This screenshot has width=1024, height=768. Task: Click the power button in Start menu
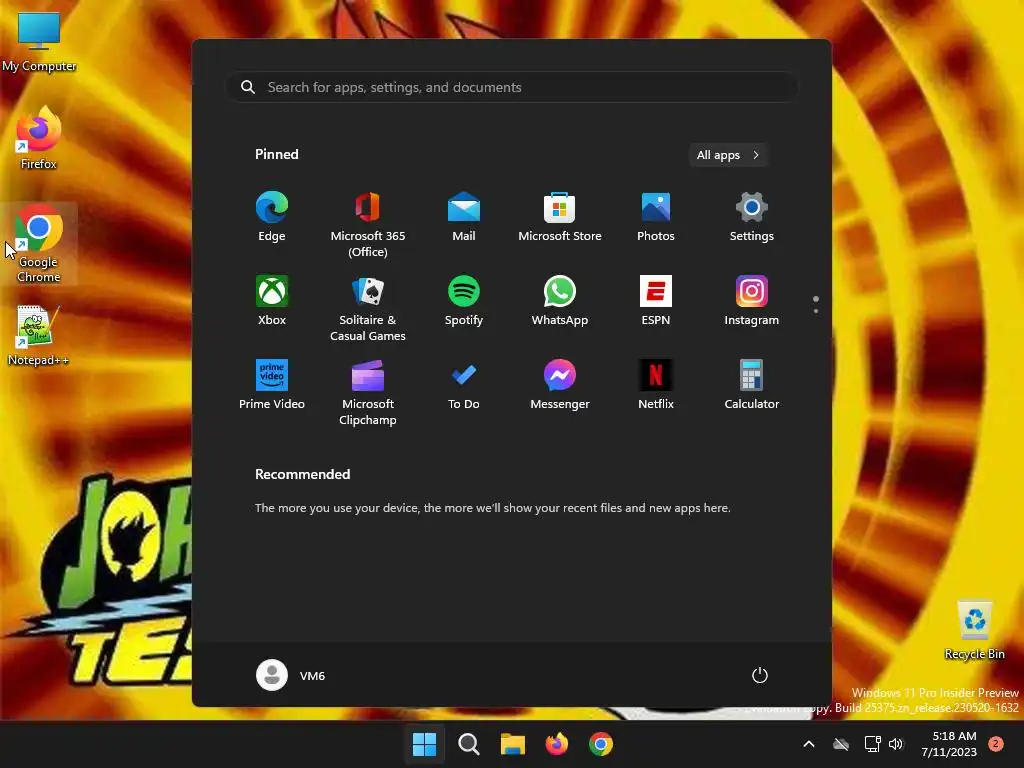[x=760, y=675]
